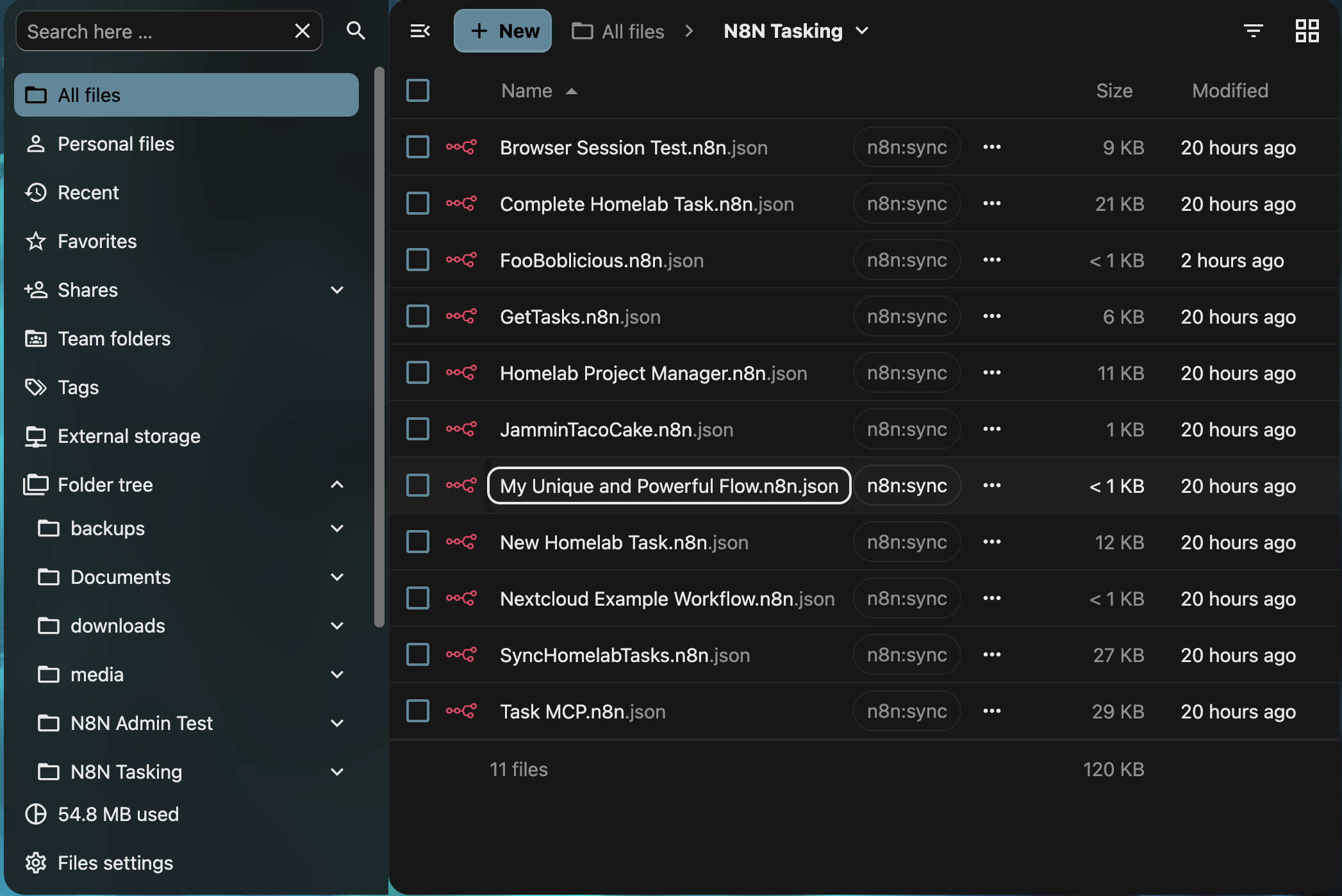Sort files by Modified column header
This screenshot has width=1342, height=896.
click(1230, 91)
